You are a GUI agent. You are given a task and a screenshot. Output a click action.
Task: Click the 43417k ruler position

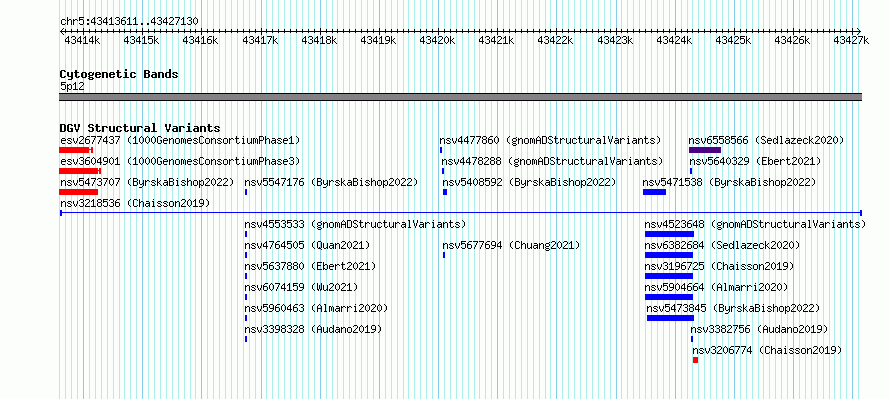[260, 40]
